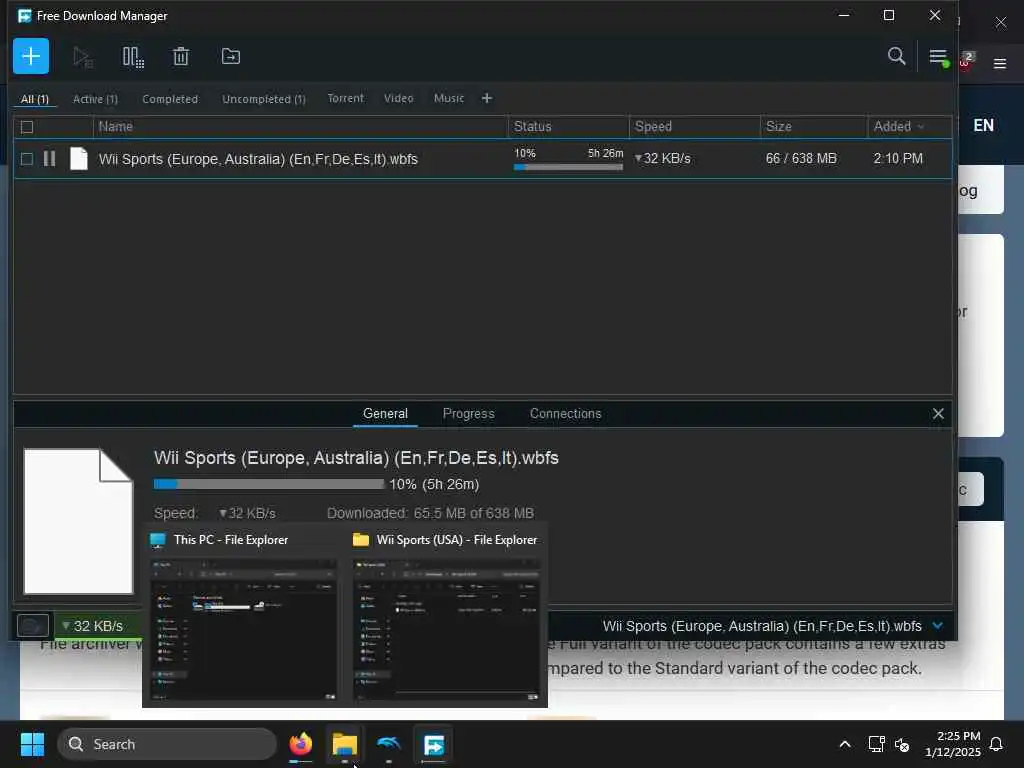Open the notification bell

click(x=996, y=744)
